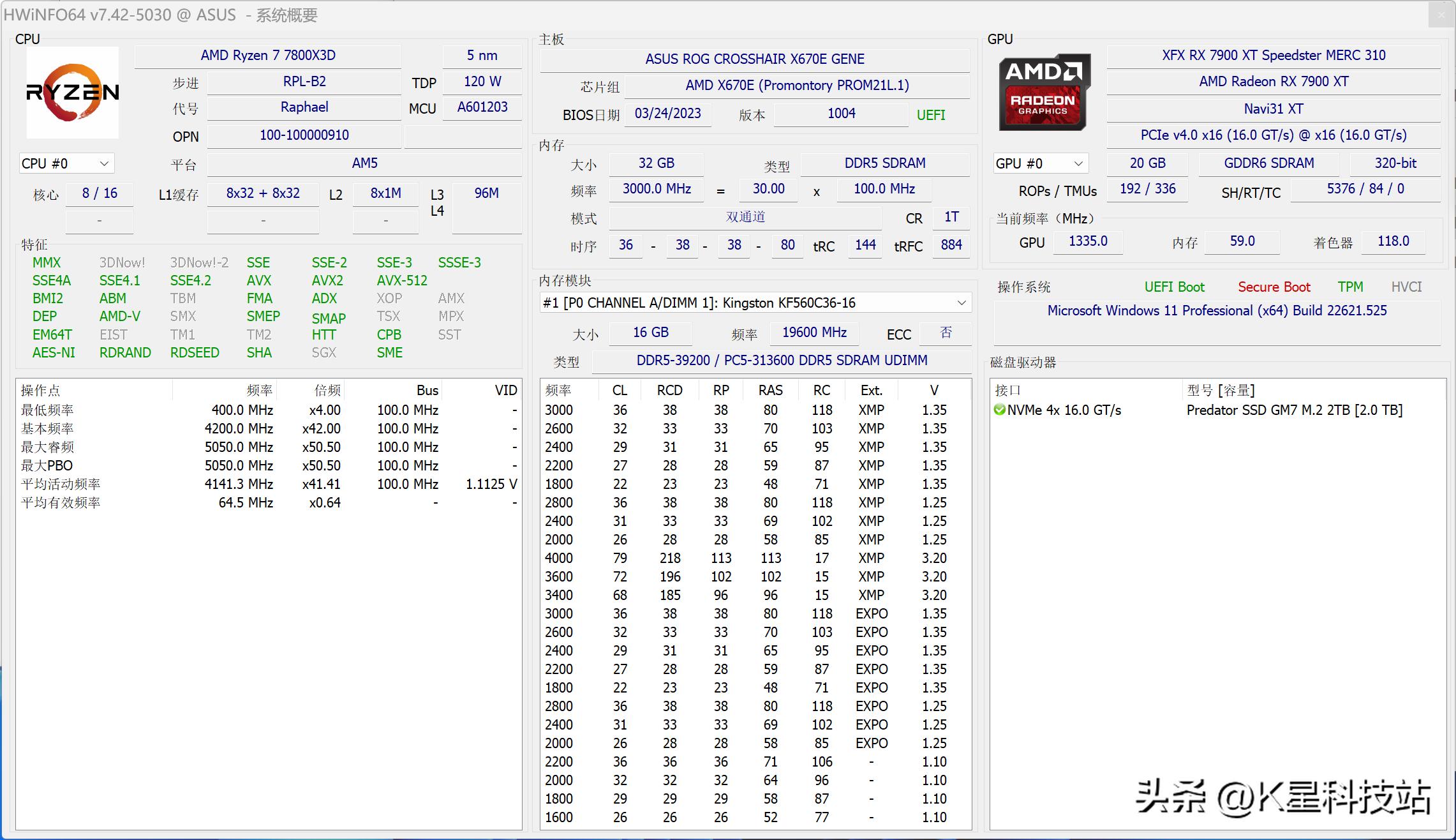Screen dimensions: 1456x840
Task: Click the ASUS ROG CROSSHAIR X670E GENE field
Action: 755,59
